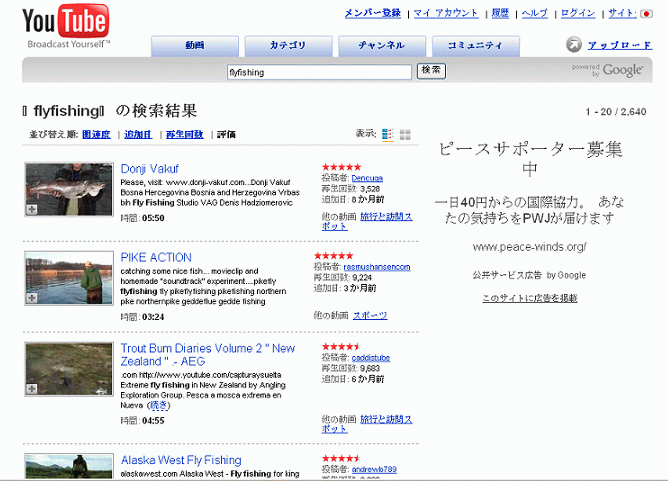668x481 pixels.
Task: Open Alaska West Fly Fishing title link
Action: click(181, 460)
